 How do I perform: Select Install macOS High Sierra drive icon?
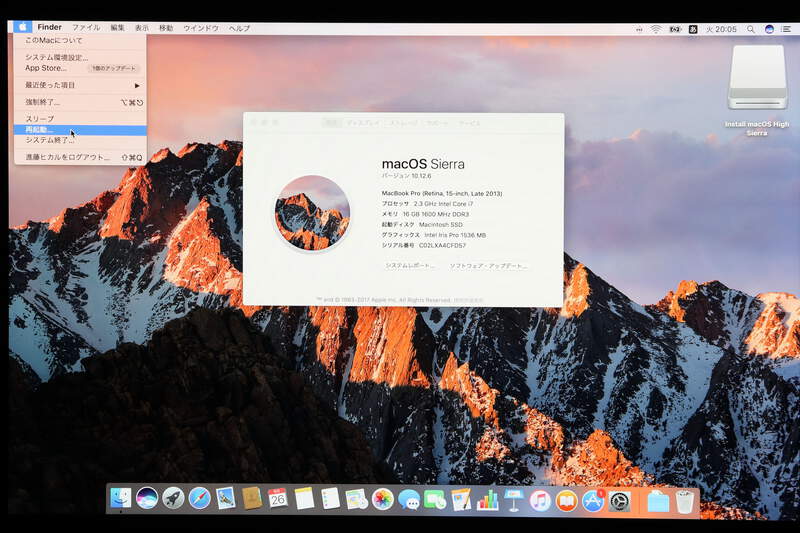point(758,78)
